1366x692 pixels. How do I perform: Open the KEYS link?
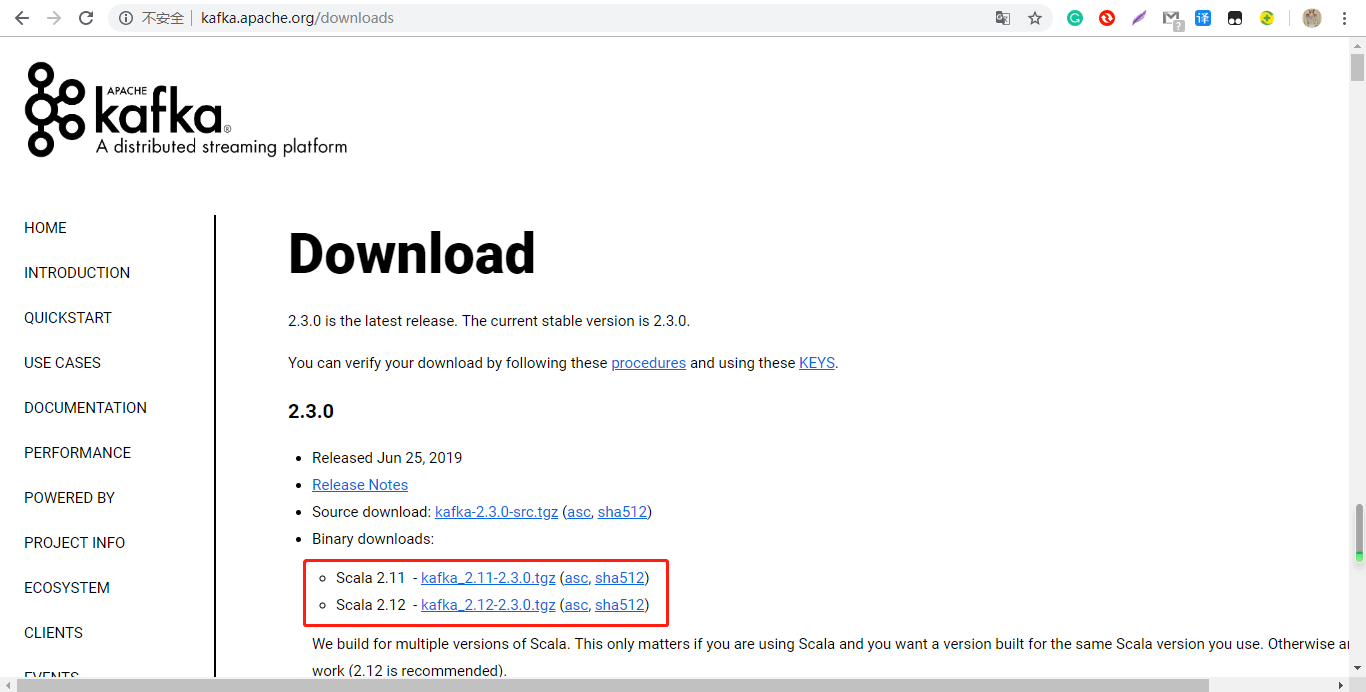tap(816, 363)
